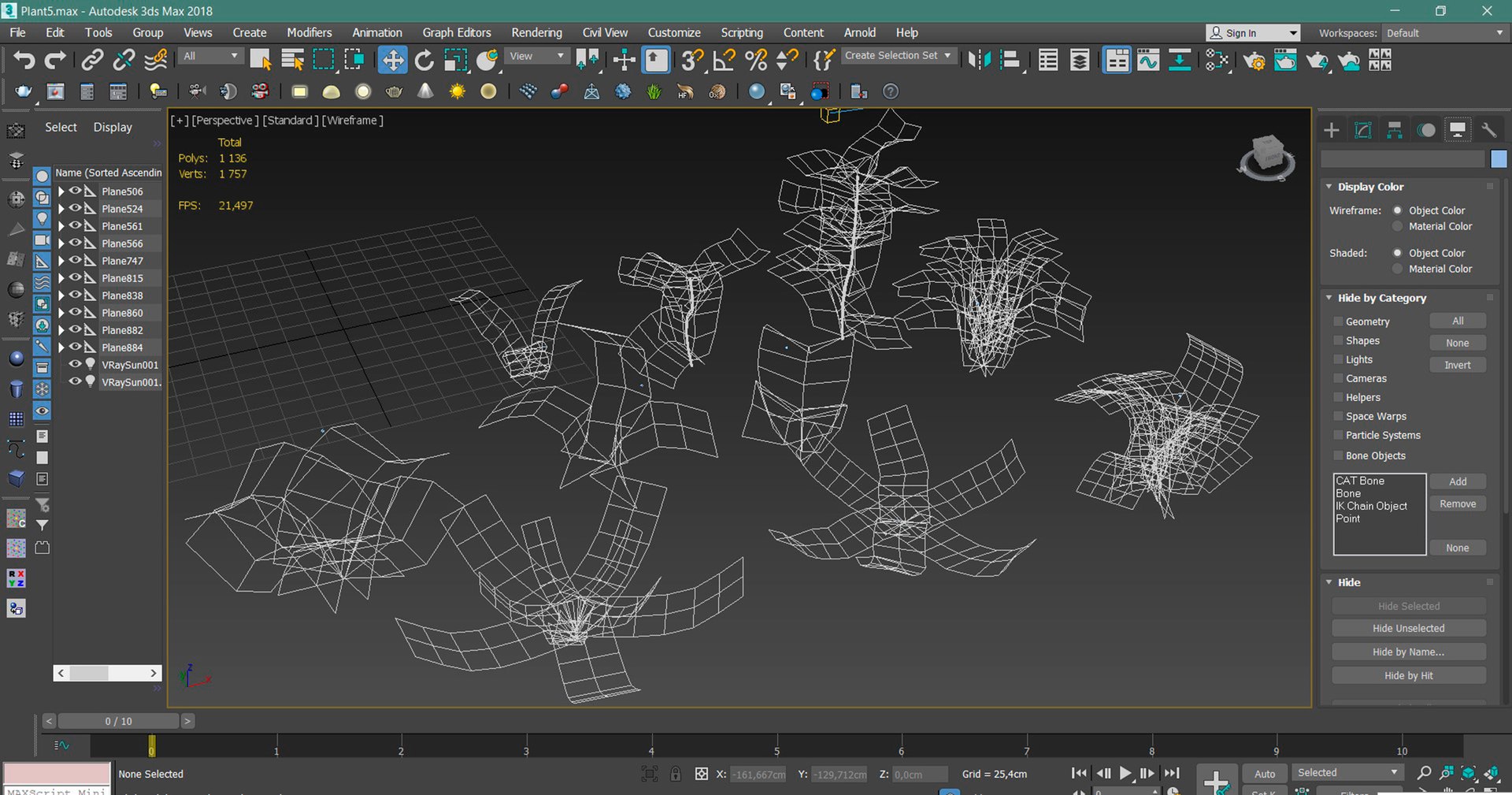
Task: Click the Undo arrow icon
Action: (x=24, y=60)
